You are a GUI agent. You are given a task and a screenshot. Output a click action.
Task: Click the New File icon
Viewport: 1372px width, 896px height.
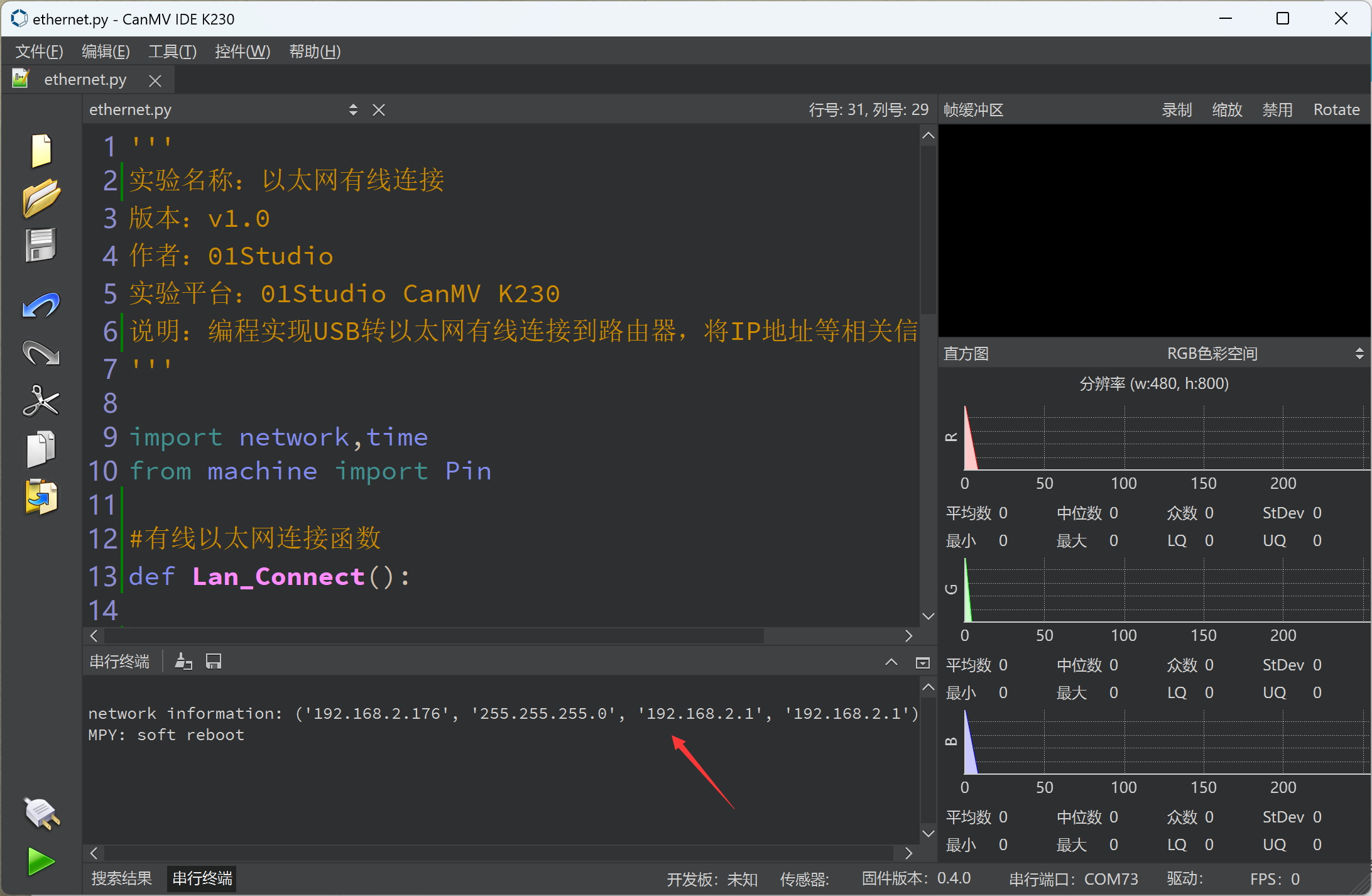41,151
